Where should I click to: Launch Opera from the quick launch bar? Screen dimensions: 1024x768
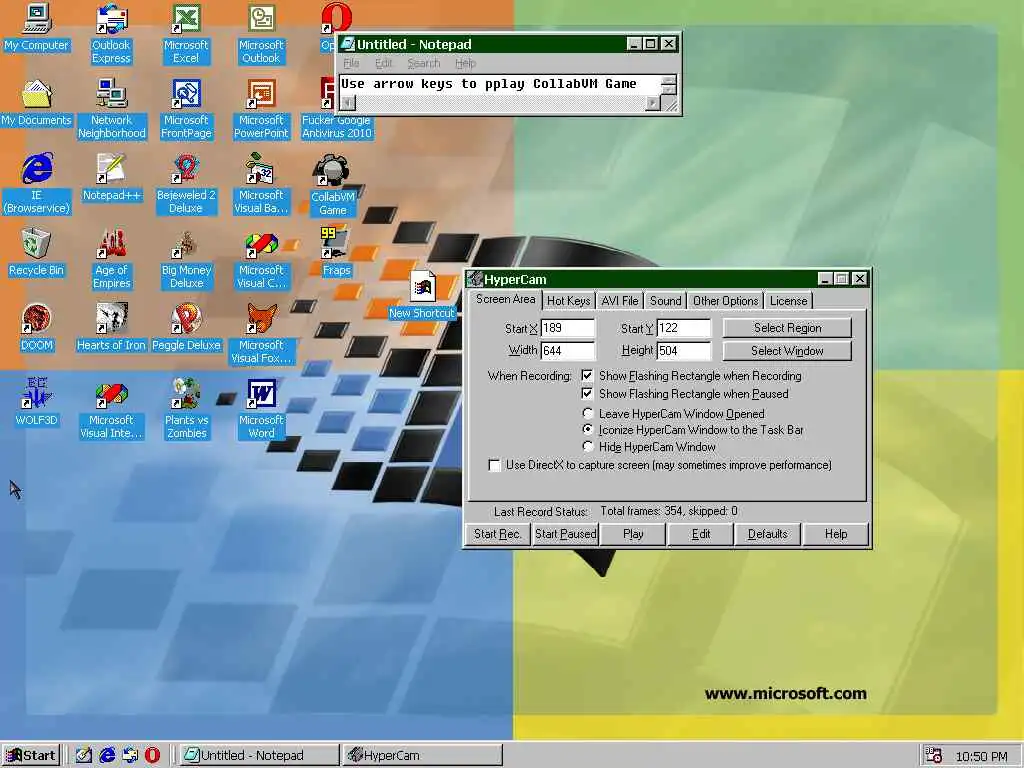click(x=152, y=755)
